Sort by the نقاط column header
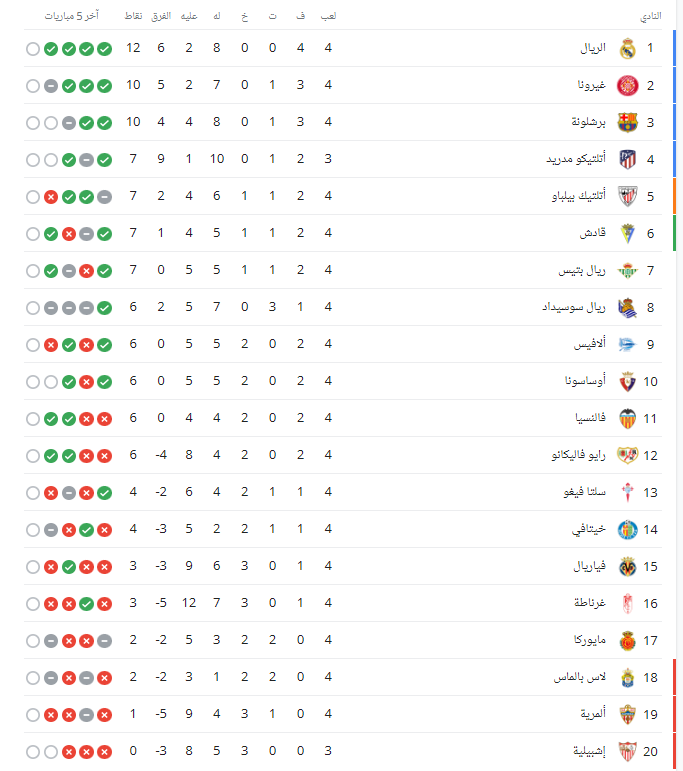Image resolution: width=683 pixels, height=771 pixels. click(133, 16)
